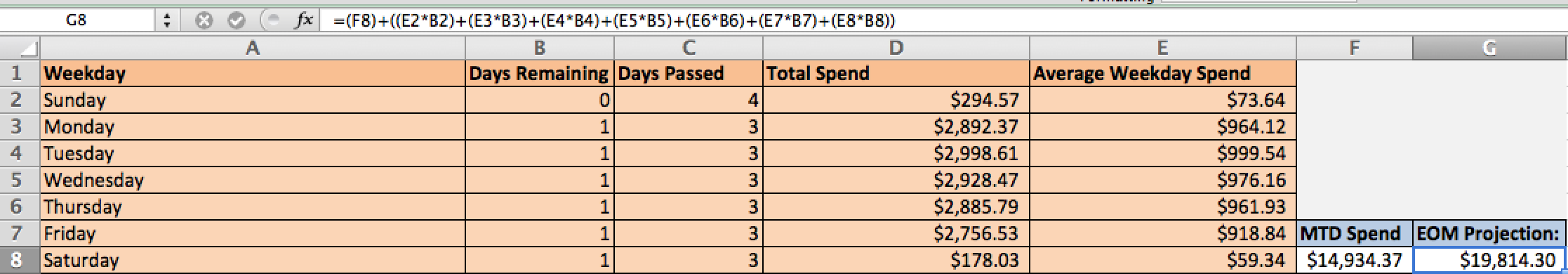
Task: Click the MTD Spend value cell
Action: click(1355, 261)
